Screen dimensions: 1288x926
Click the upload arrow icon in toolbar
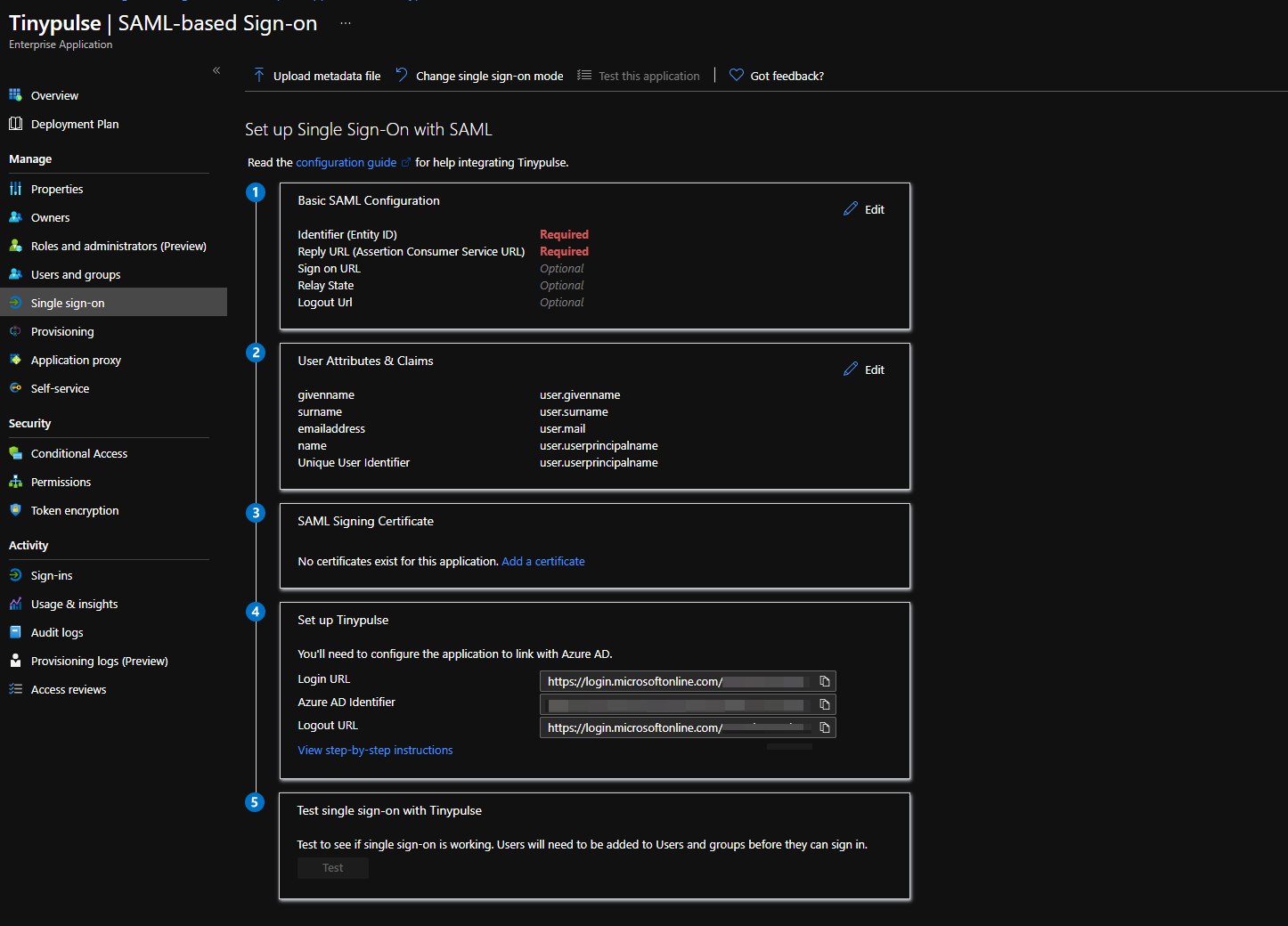pos(259,75)
